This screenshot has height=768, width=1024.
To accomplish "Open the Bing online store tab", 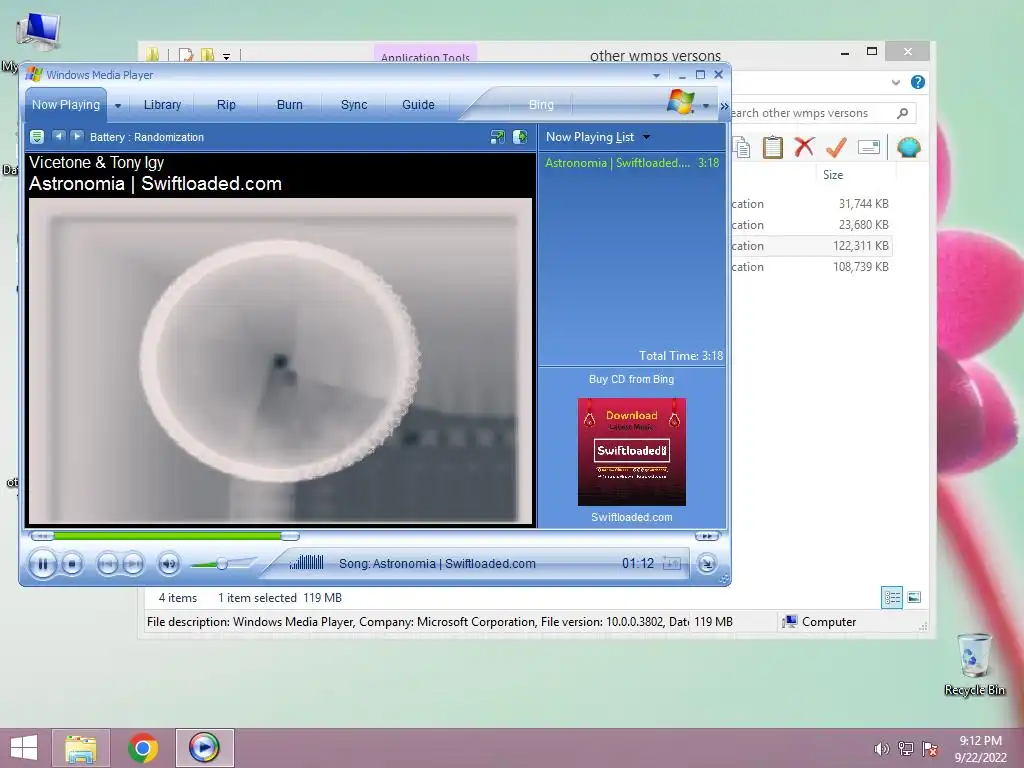I will [x=541, y=104].
